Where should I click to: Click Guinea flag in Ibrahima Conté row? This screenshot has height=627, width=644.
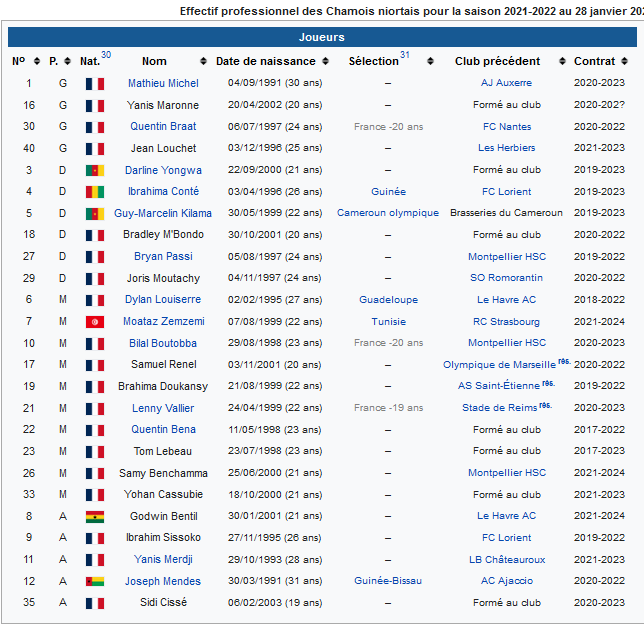[x=95, y=192]
